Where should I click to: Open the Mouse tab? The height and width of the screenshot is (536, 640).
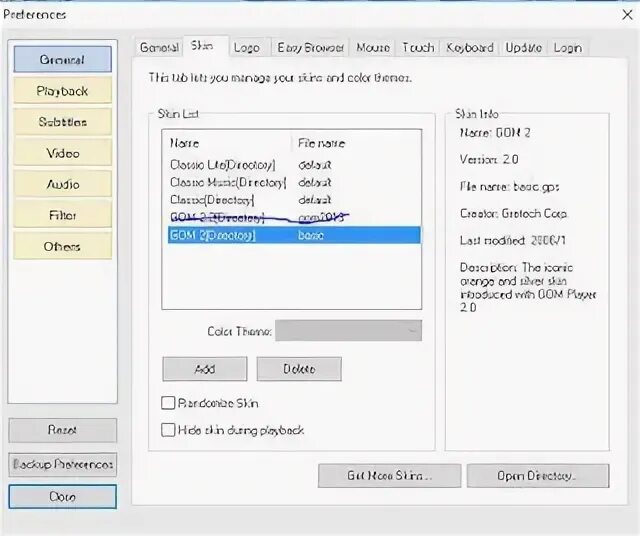click(x=373, y=47)
